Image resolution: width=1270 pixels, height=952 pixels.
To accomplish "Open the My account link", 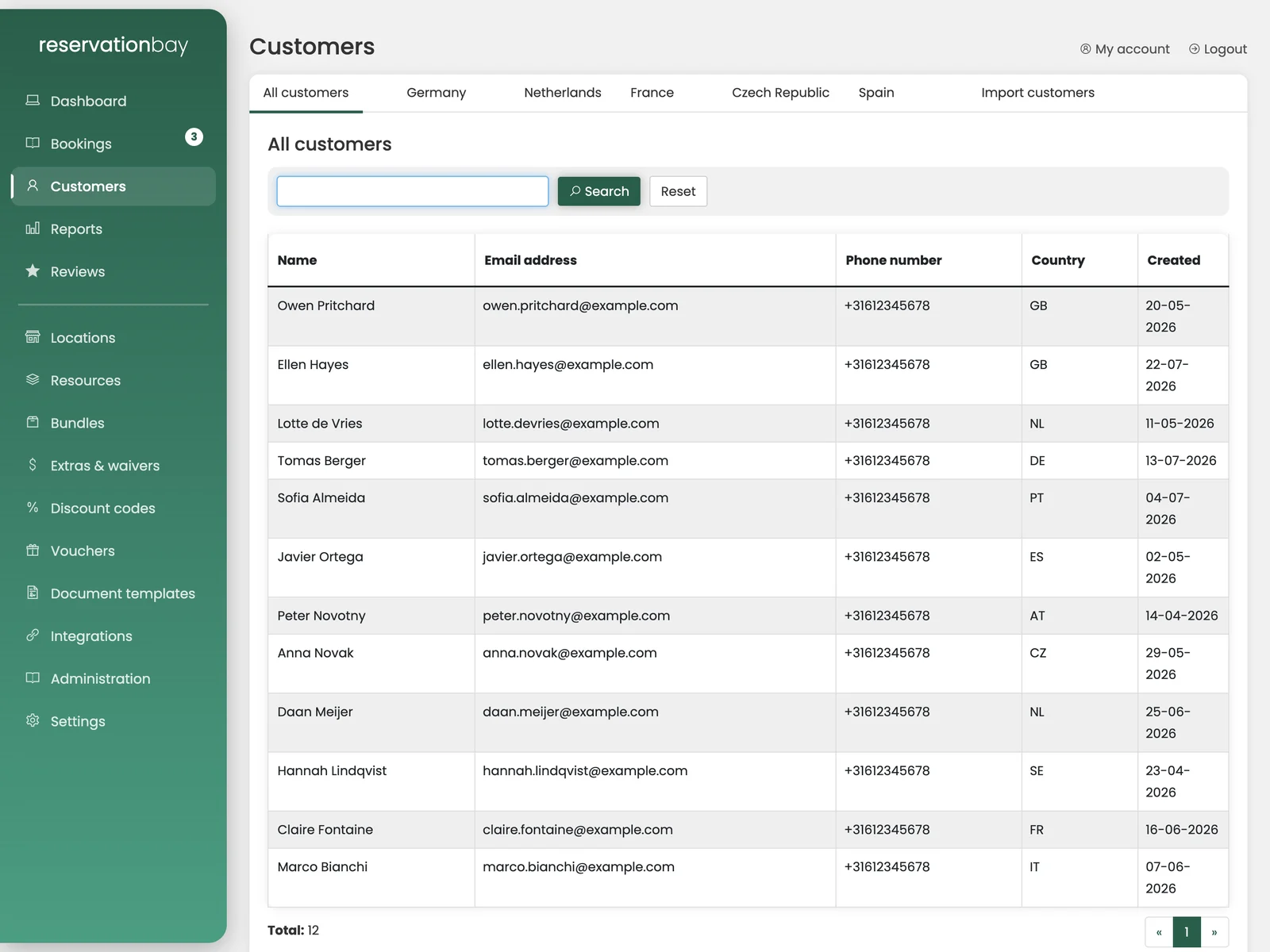I will (x=1125, y=49).
